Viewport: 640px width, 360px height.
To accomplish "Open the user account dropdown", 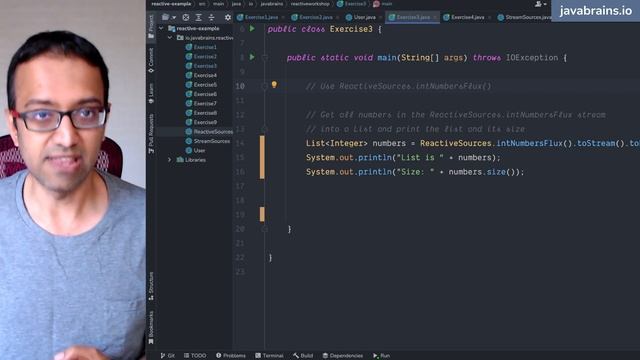I will [540, 4].
